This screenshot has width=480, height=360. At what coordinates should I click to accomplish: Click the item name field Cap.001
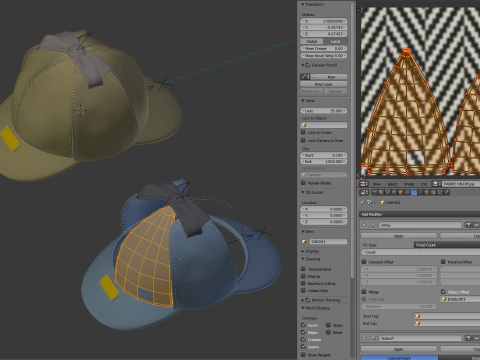(328, 241)
